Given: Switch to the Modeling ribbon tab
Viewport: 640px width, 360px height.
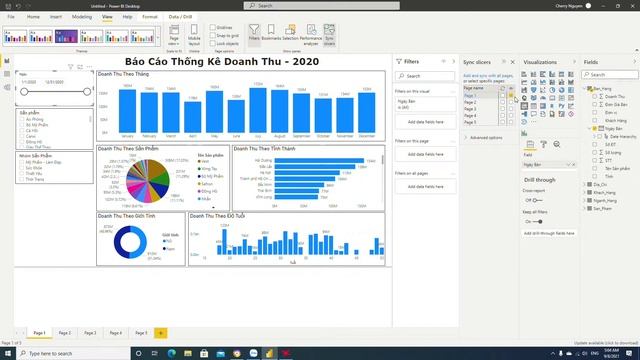Looking at the screenshot, I should coord(82,17).
